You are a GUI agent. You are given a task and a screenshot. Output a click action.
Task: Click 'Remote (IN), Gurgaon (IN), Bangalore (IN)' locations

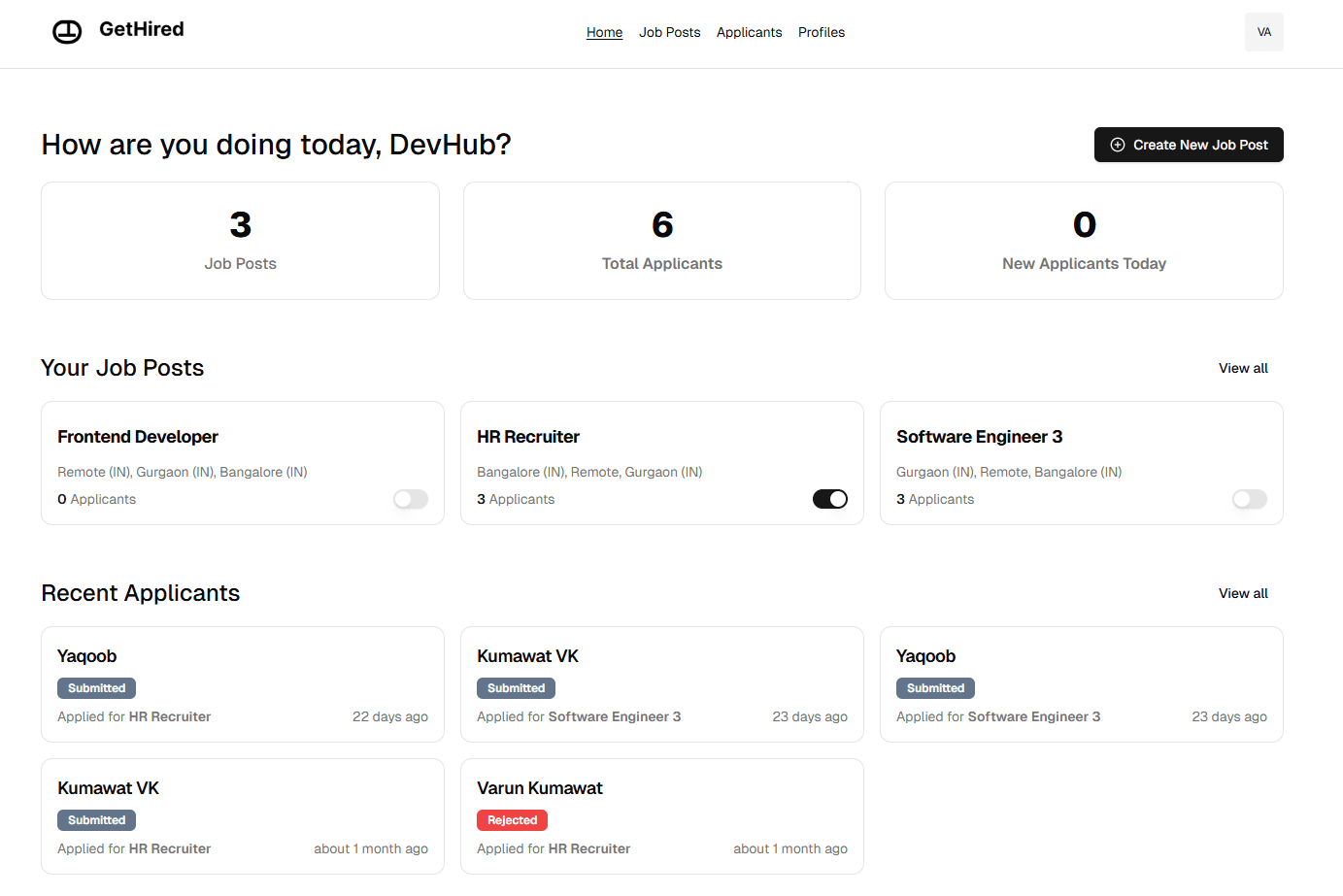183,472
